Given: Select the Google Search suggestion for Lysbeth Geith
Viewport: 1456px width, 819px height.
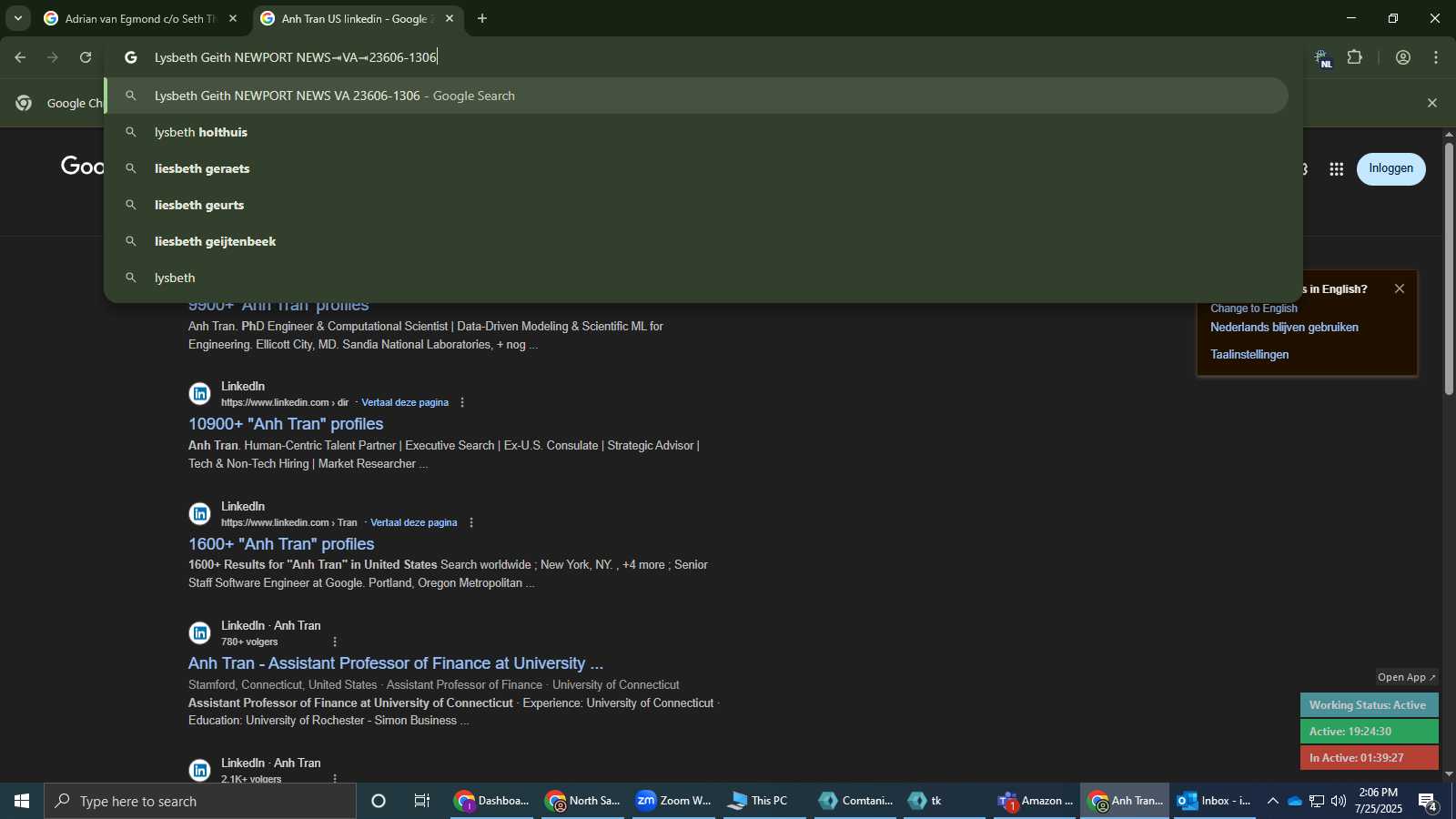Looking at the screenshot, I should [696, 96].
